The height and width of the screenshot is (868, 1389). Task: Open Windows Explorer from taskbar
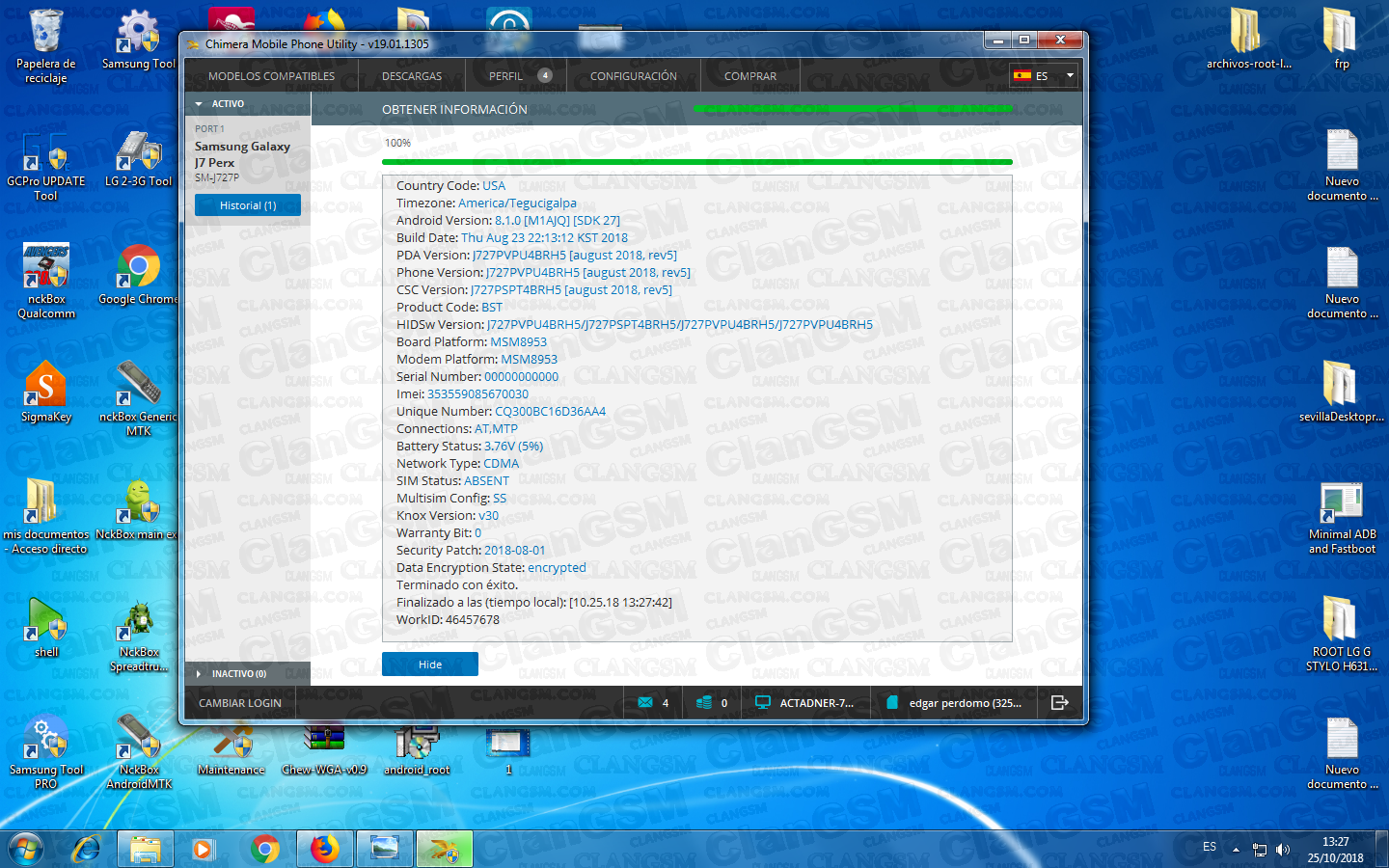click(x=145, y=849)
